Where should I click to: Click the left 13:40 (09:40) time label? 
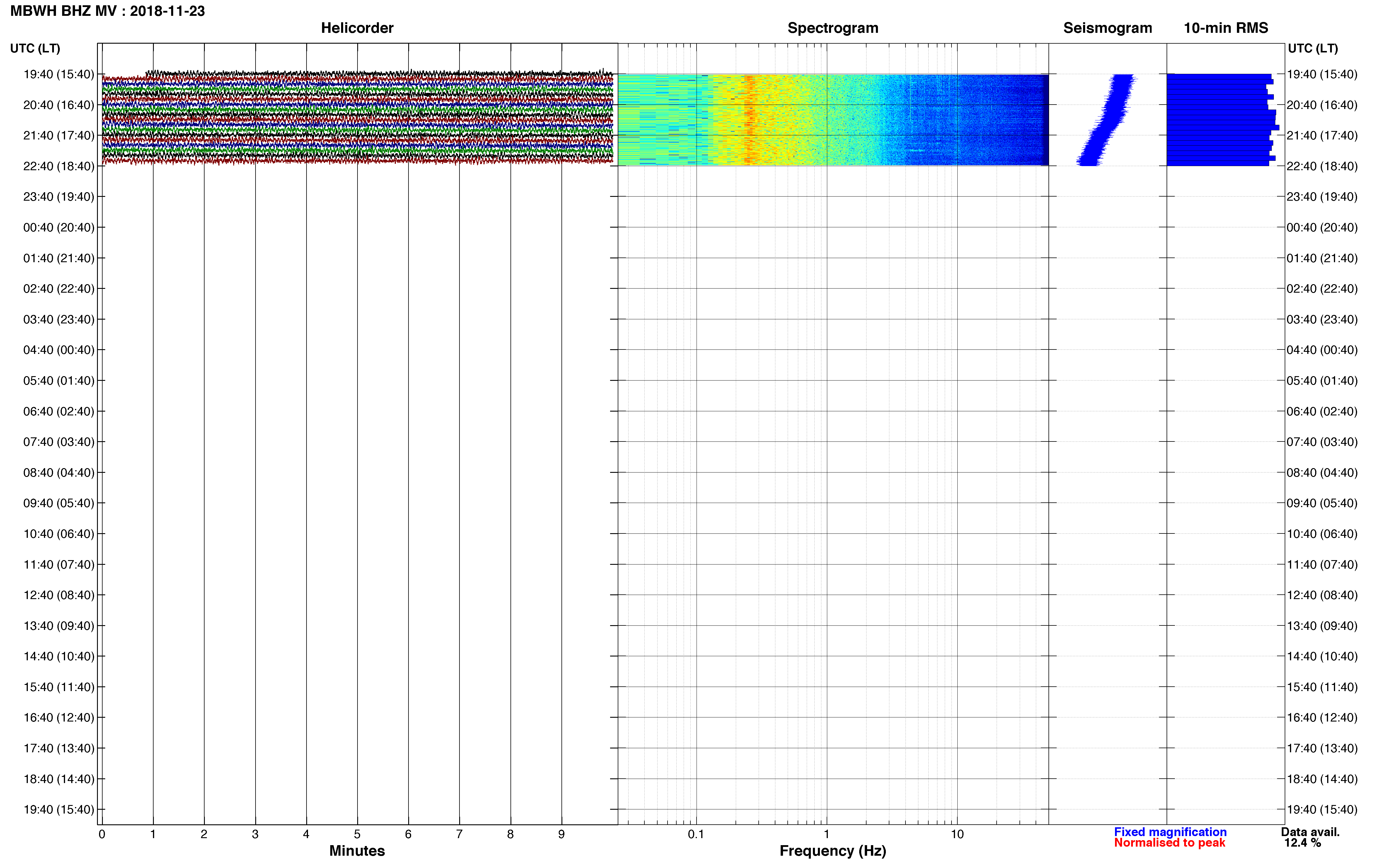[59, 626]
